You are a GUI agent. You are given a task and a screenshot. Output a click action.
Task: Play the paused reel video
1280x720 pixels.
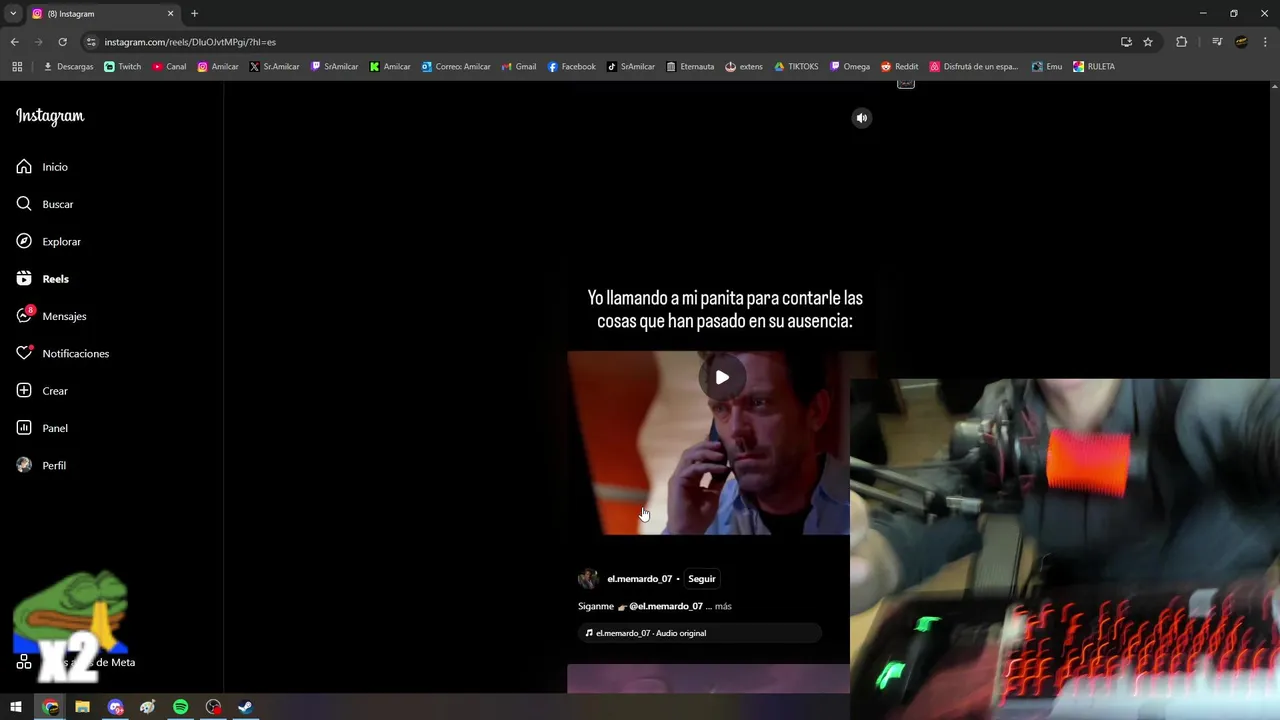click(x=722, y=377)
